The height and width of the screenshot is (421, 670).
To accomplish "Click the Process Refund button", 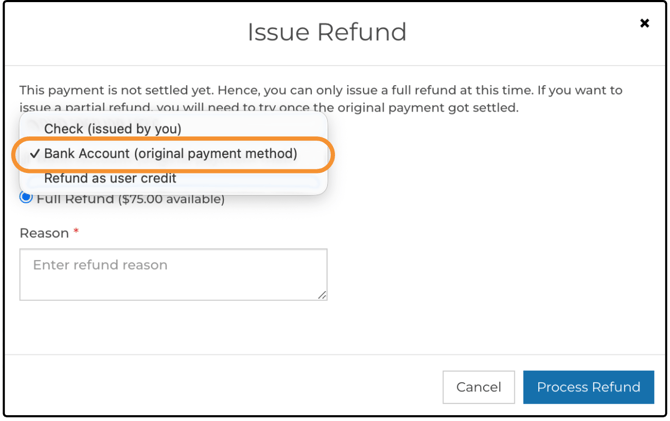I will click(x=588, y=387).
